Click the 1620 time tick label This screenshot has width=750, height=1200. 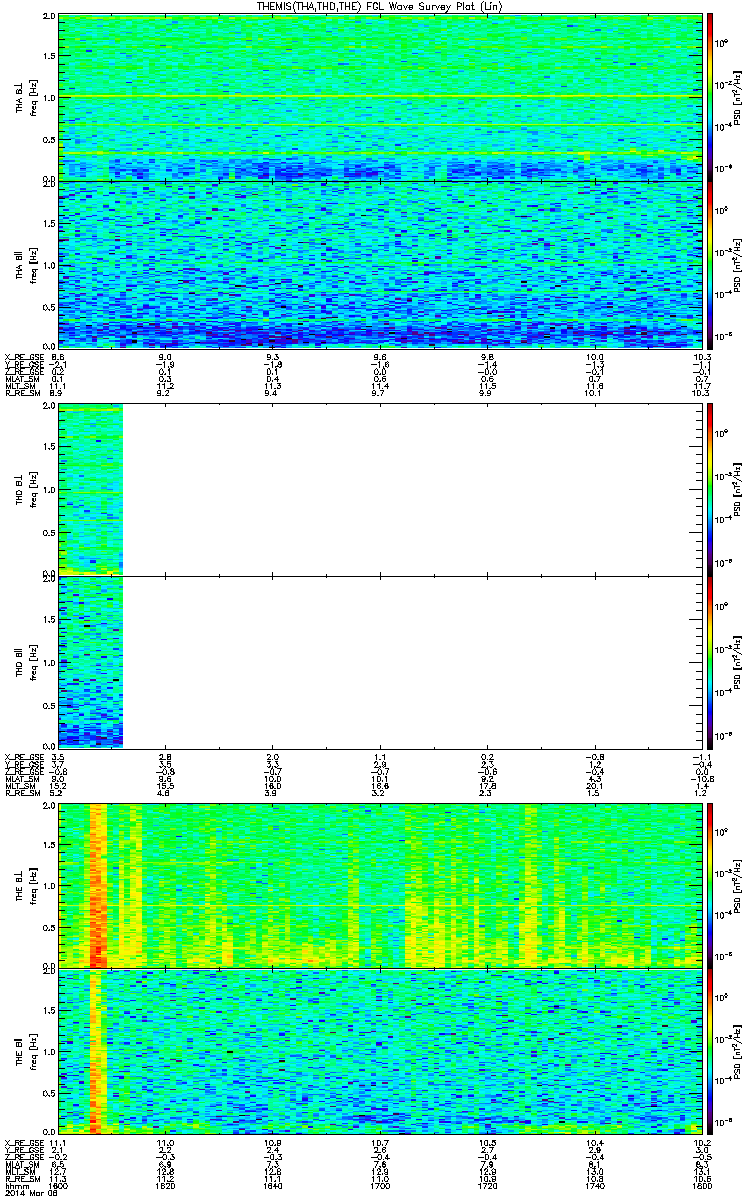click(x=166, y=1185)
